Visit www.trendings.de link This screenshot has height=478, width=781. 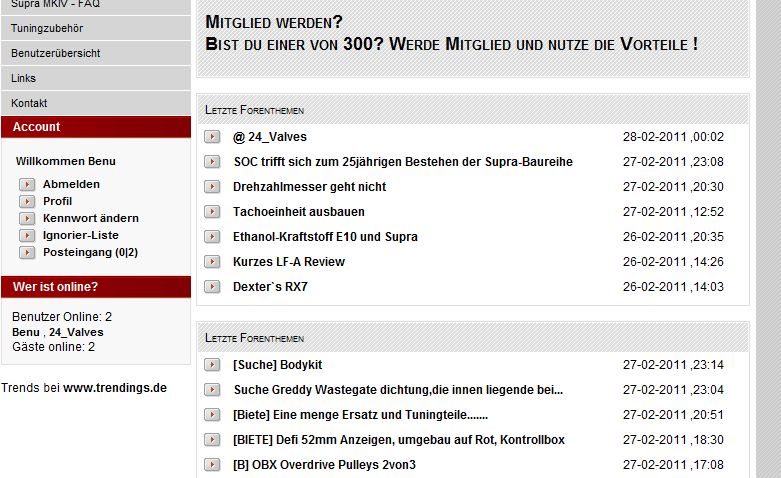115,388
